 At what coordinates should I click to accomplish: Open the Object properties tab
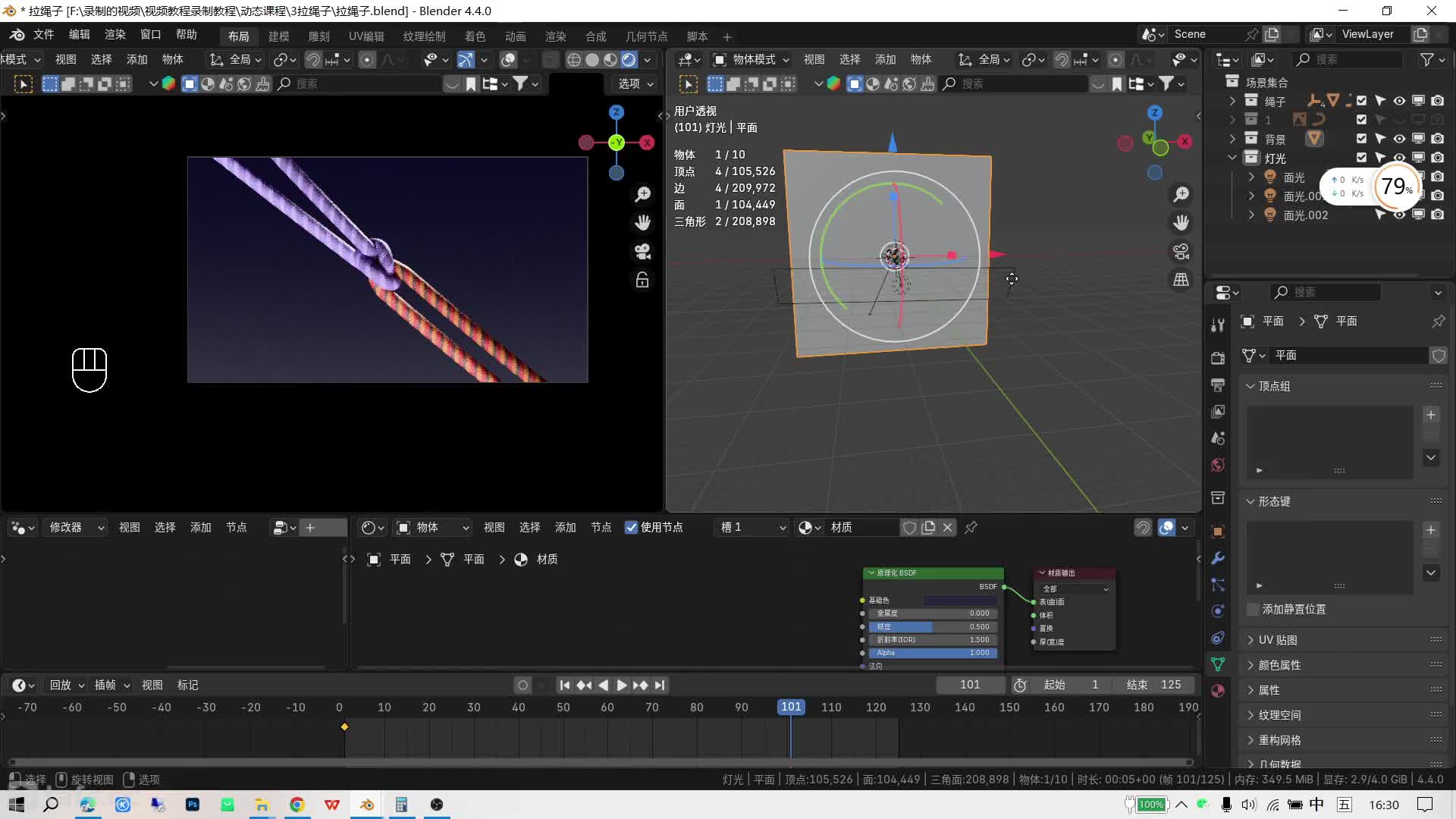(x=1218, y=532)
